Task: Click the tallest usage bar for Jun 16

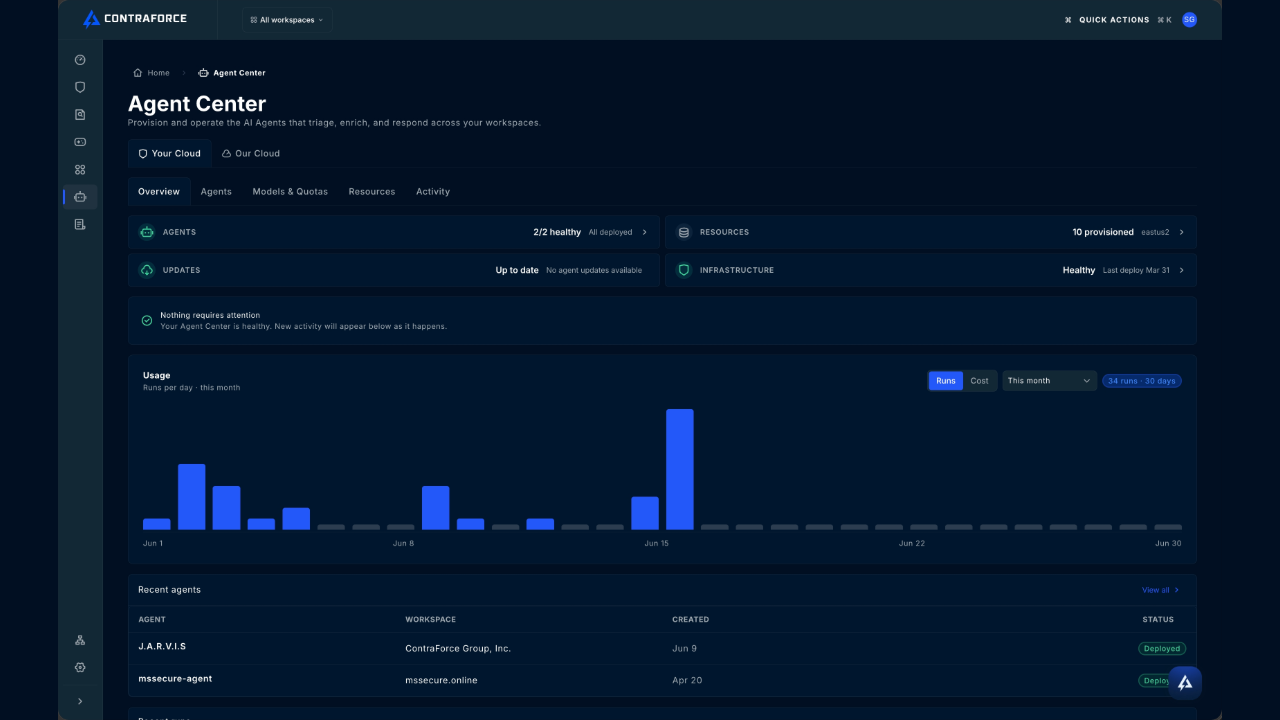Action: (x=680, y=469)
